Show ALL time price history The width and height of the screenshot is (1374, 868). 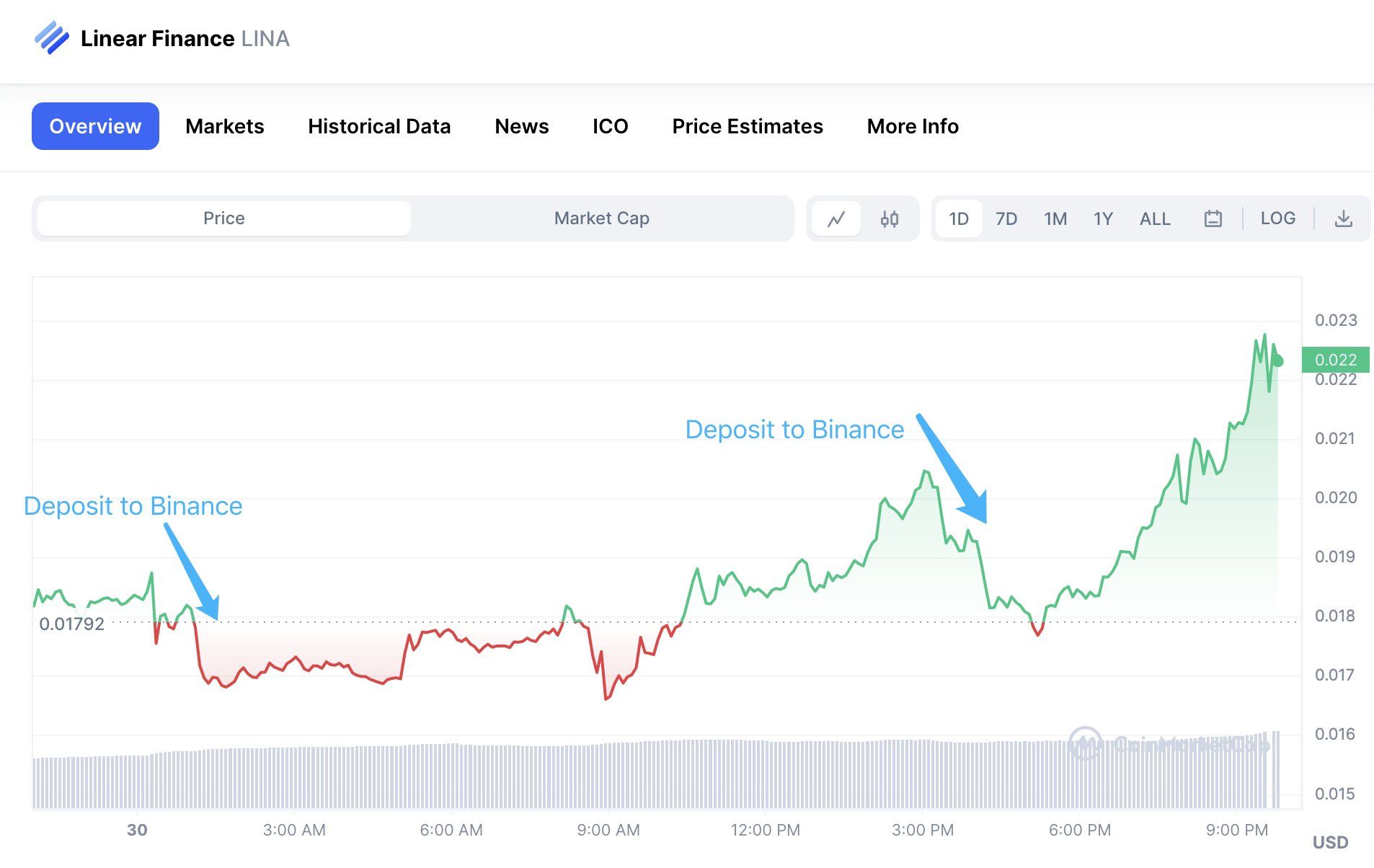click(x=1154, y=218)
